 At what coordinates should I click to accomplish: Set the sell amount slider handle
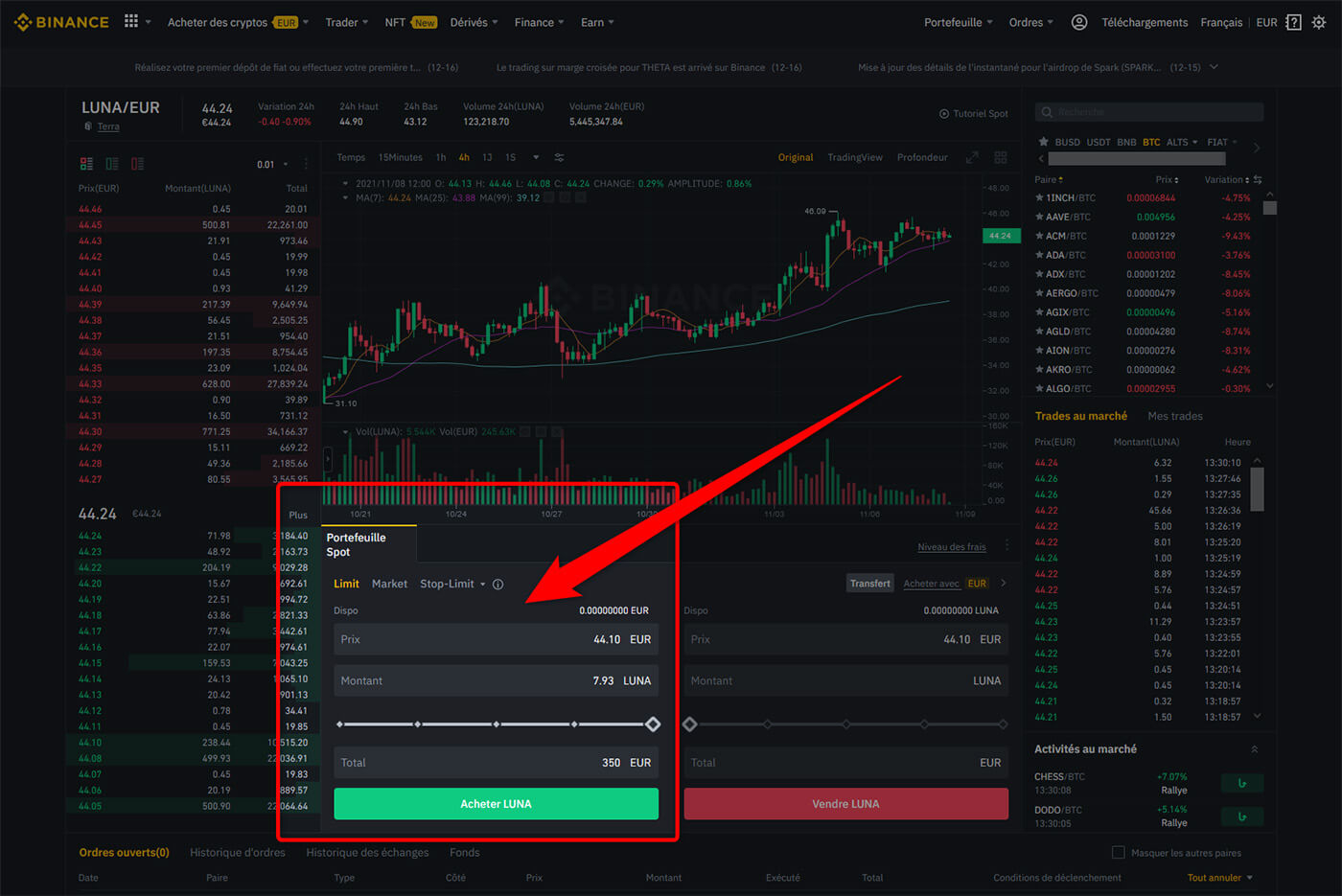(690, 724)
